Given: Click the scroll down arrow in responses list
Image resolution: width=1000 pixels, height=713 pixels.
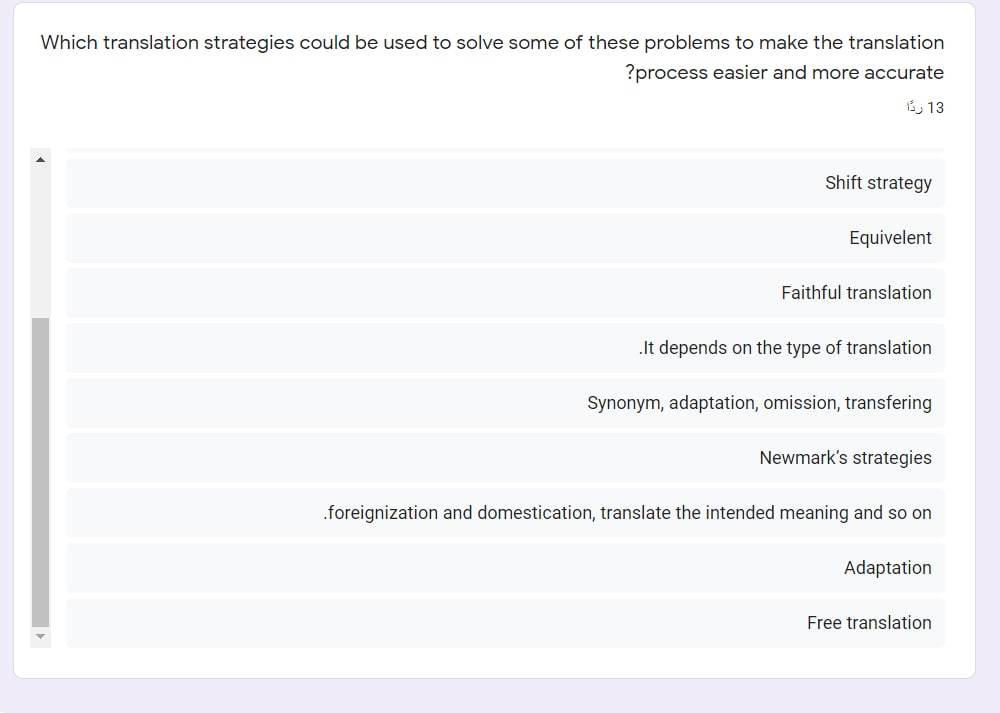Looking at the screenshot, I should pos(40,636).
